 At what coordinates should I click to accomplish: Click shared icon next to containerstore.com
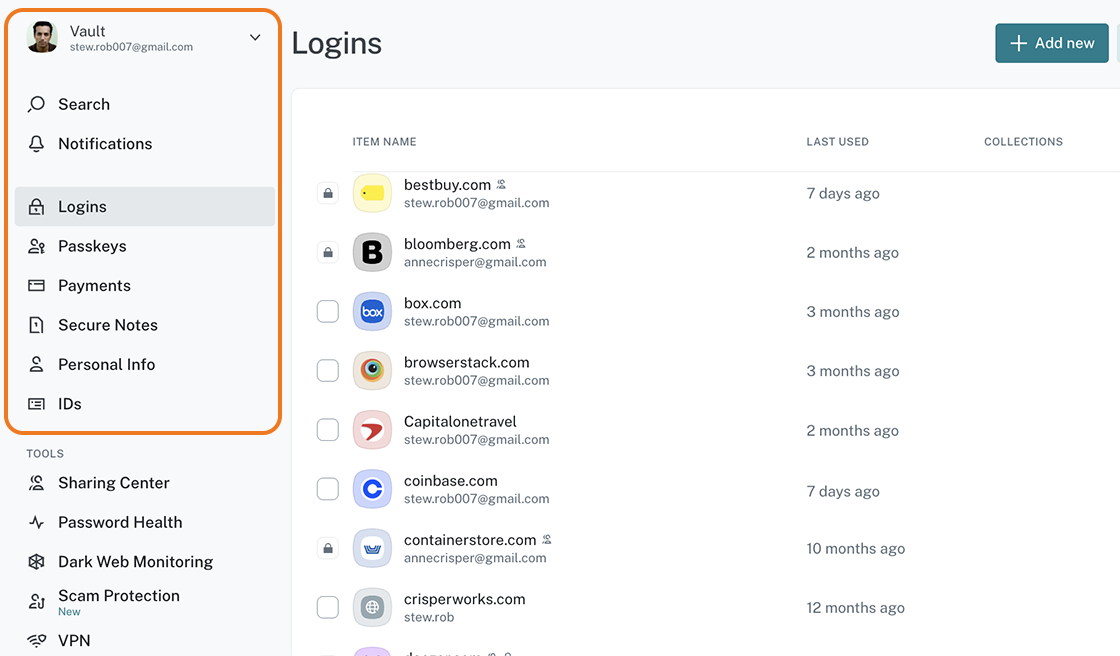(546, 540)
